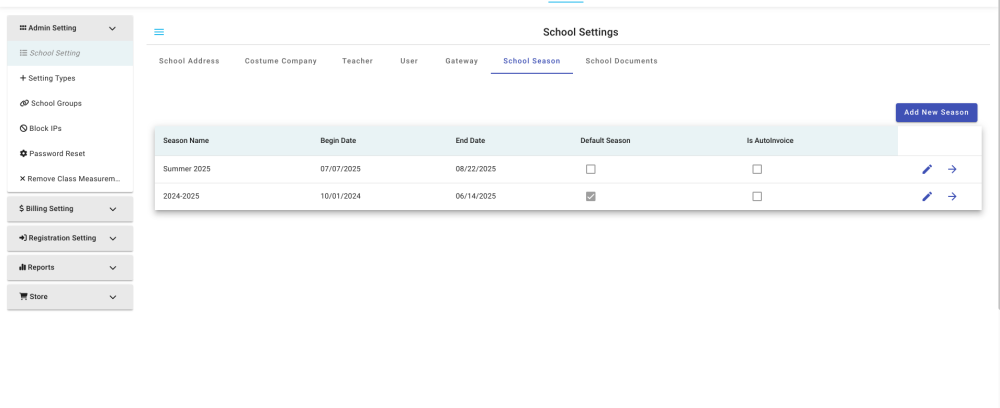Open the School Documents tab

(x=621, y=61)
